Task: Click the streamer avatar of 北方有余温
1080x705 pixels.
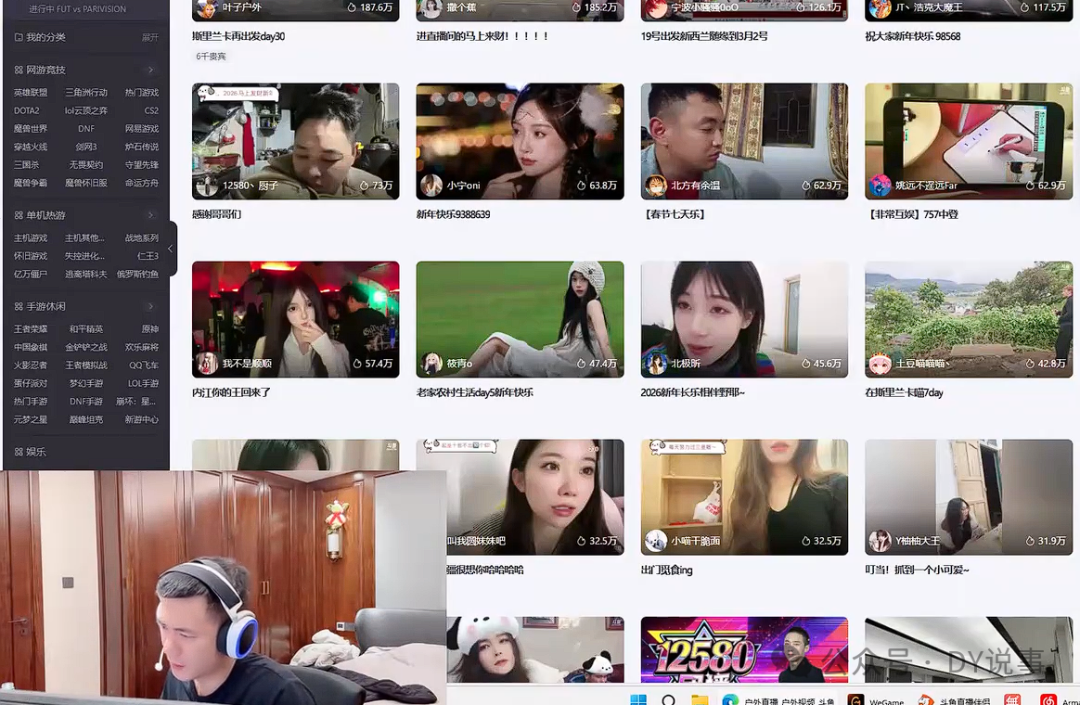Action: click(656, 185)
